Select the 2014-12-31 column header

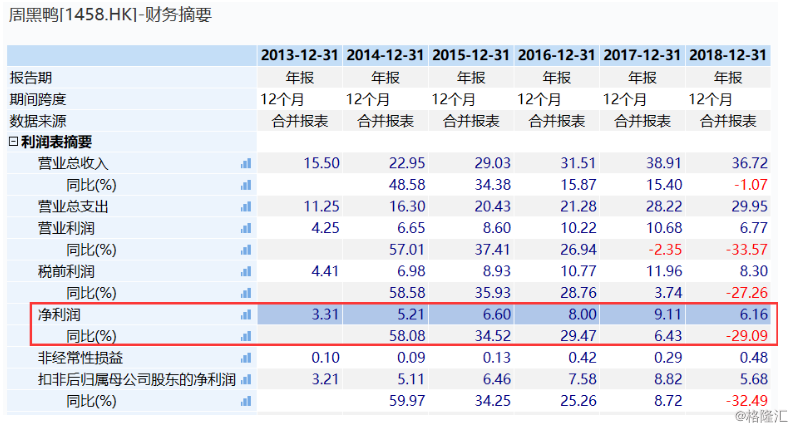(385, 55)
